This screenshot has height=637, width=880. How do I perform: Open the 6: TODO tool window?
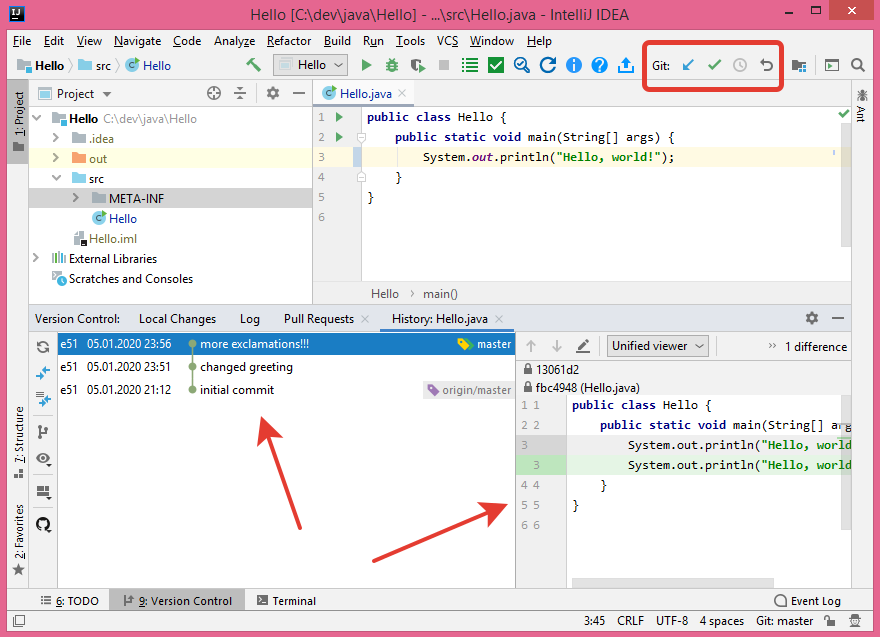70,601
